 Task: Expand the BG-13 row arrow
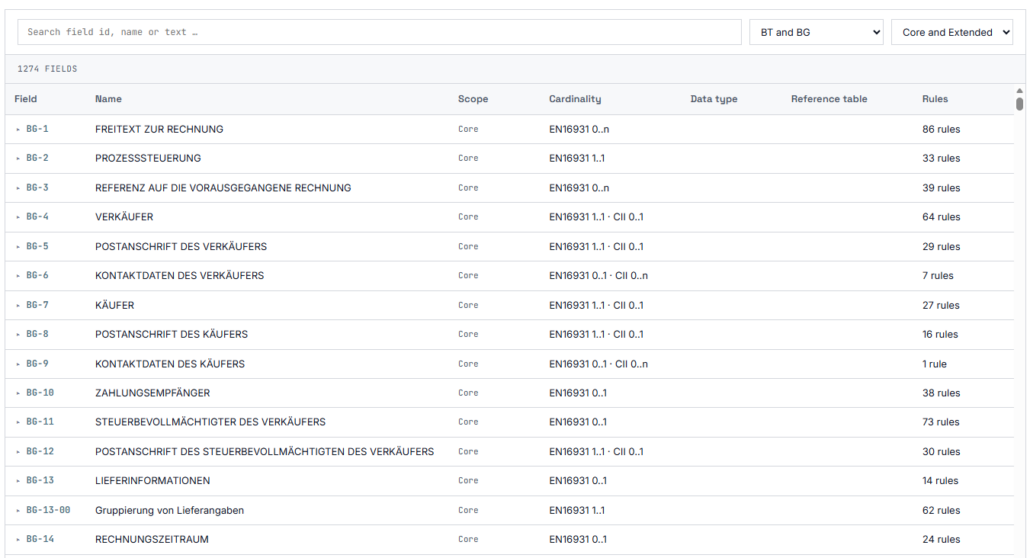point(18,480)
